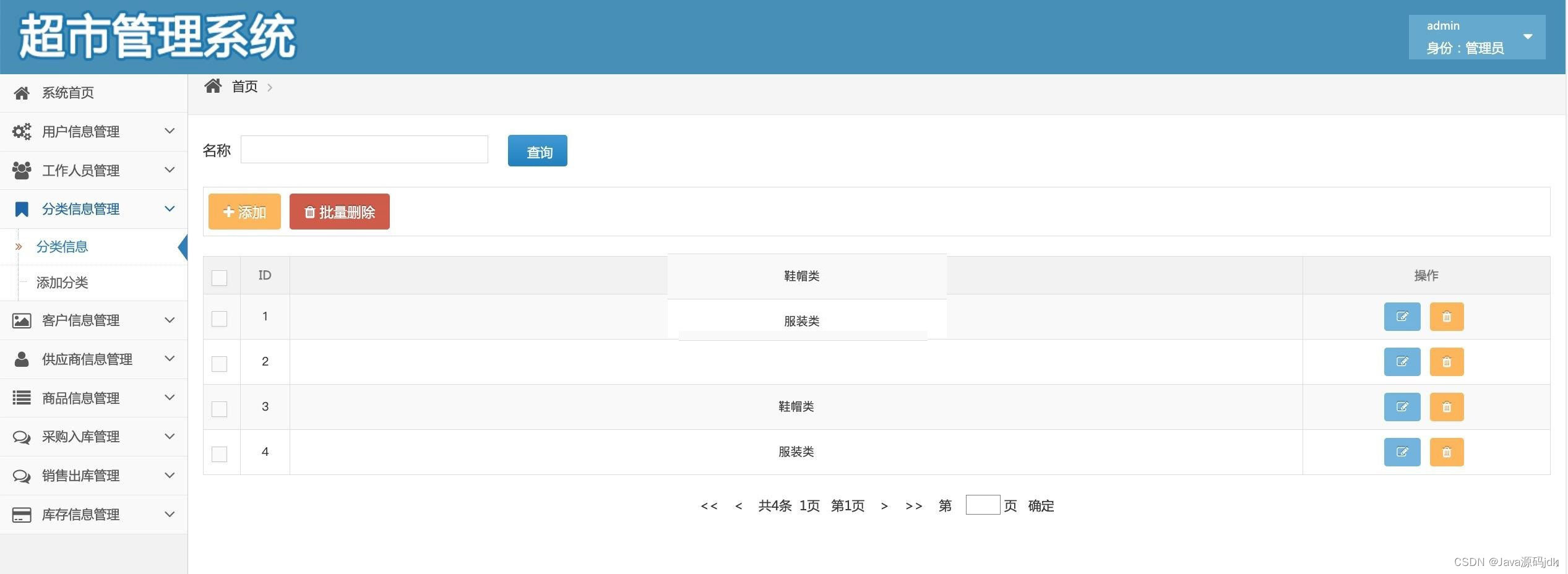
Task: Click the bookmark icon for 分类信息管理
Action: click(x=22, y=209)
